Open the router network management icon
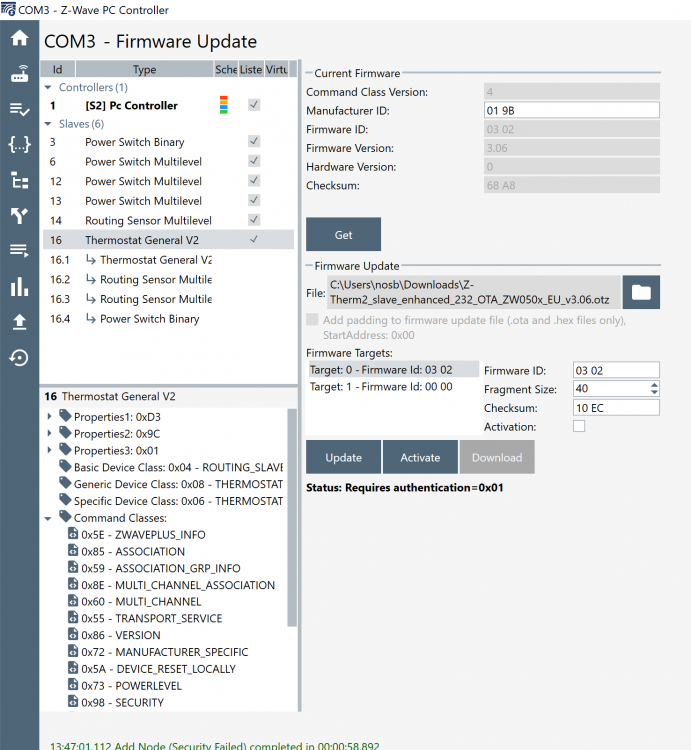Viewport: 691px width, 750px height. 19,74
